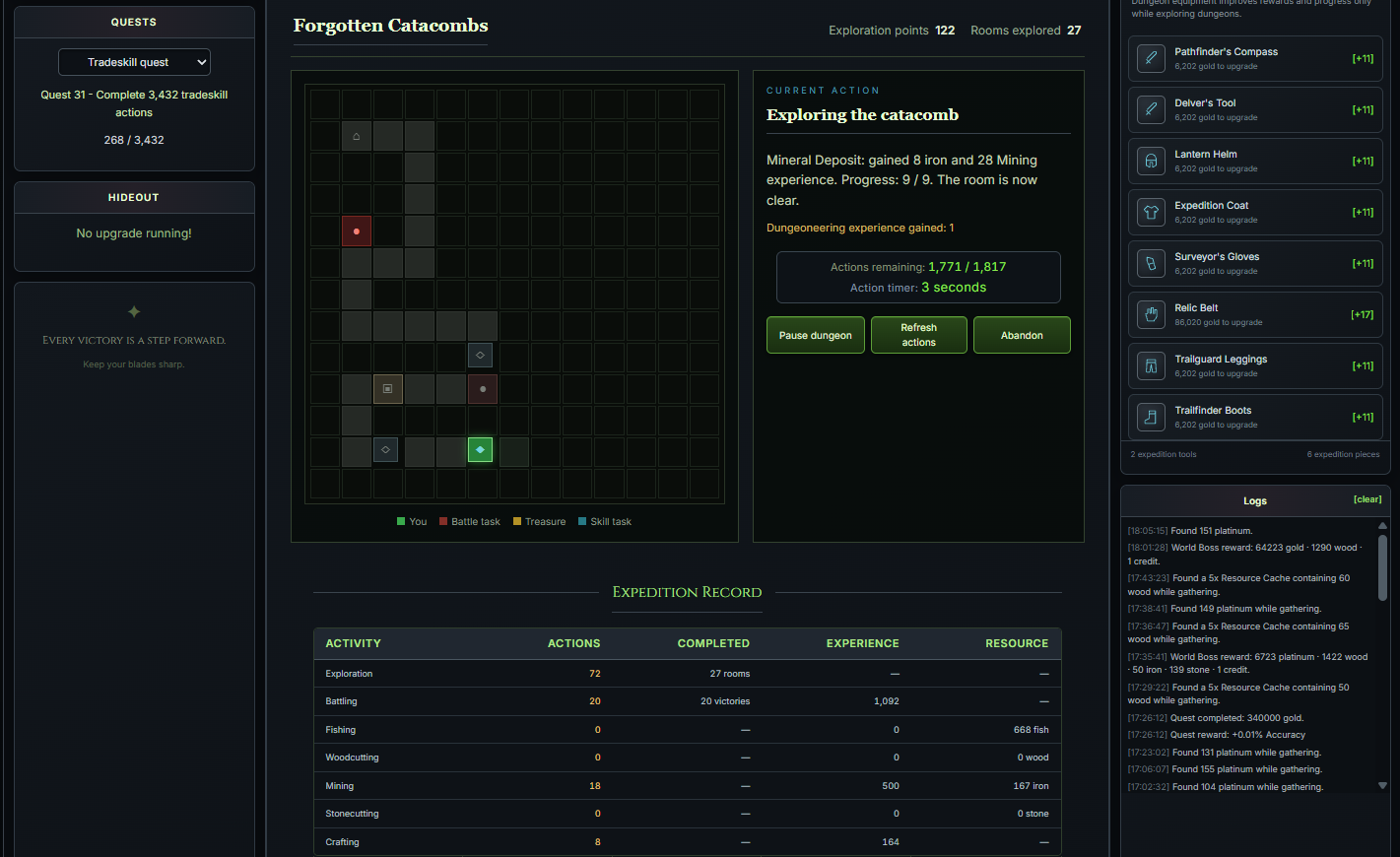Click the [+11] bonus on Pathfinder's Compass

1363,58
